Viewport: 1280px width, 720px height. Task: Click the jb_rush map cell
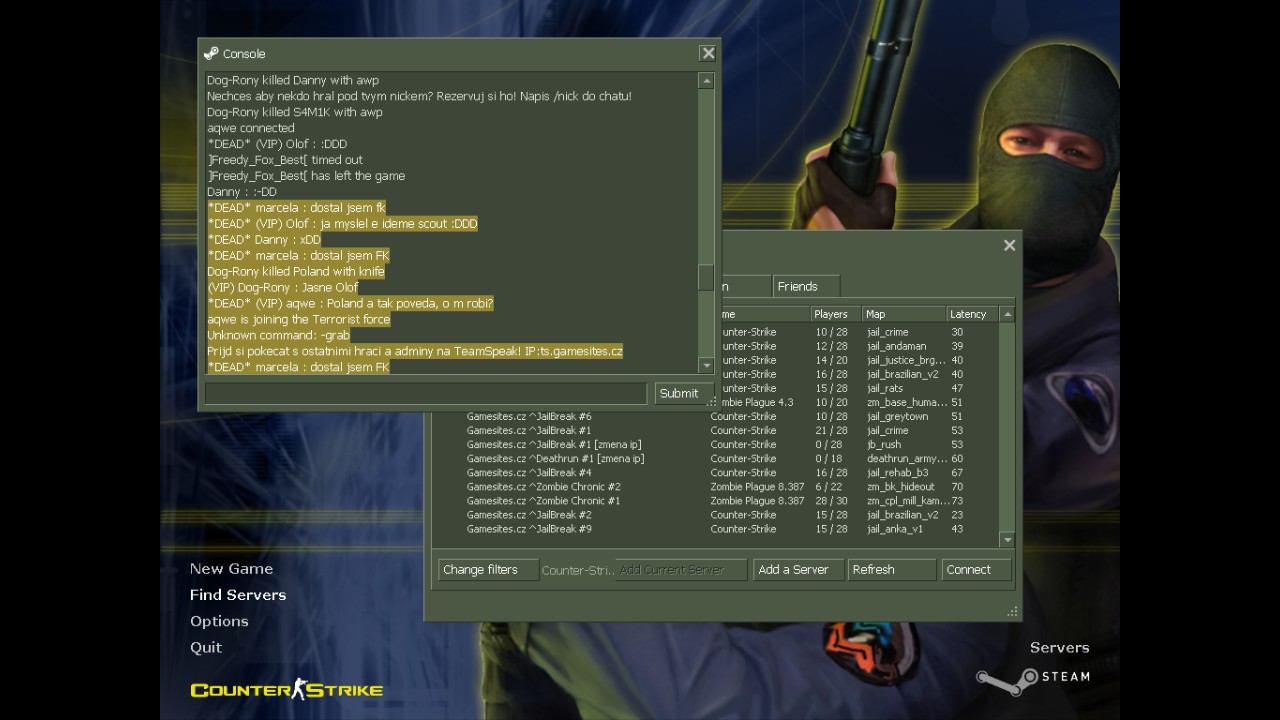[x=884, y=444]
